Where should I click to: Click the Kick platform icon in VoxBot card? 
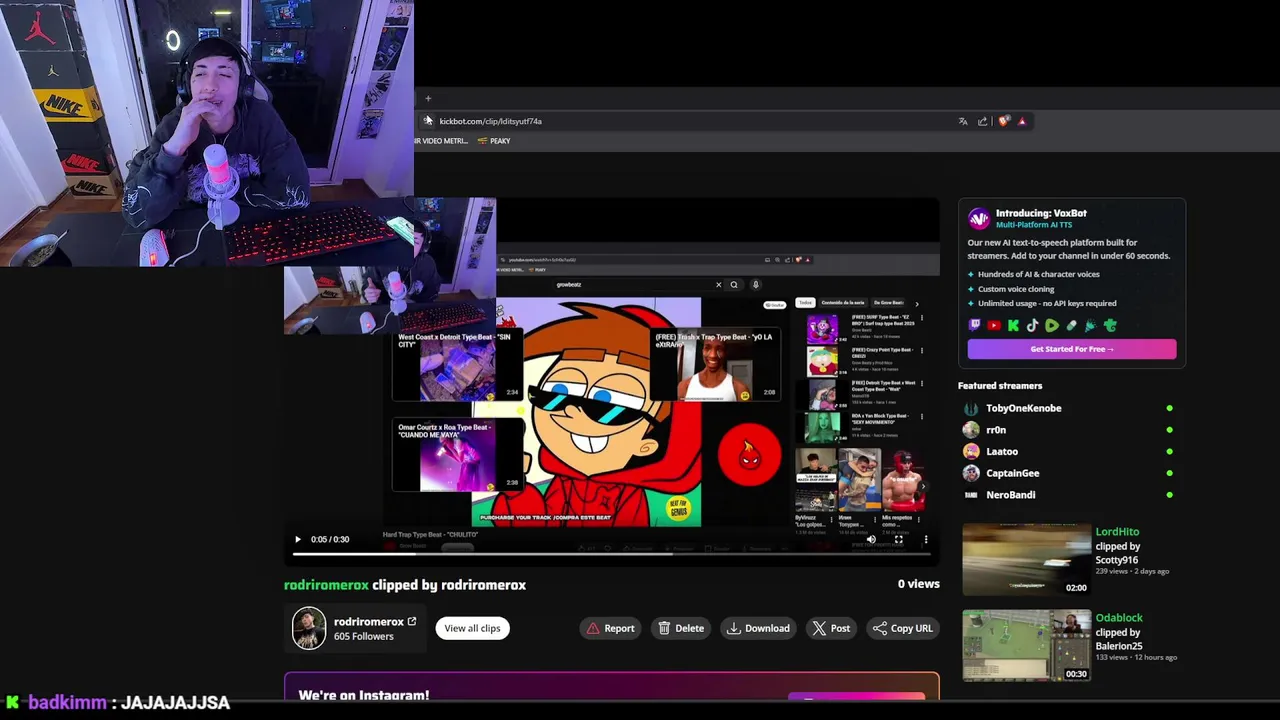click(1013, 325)
